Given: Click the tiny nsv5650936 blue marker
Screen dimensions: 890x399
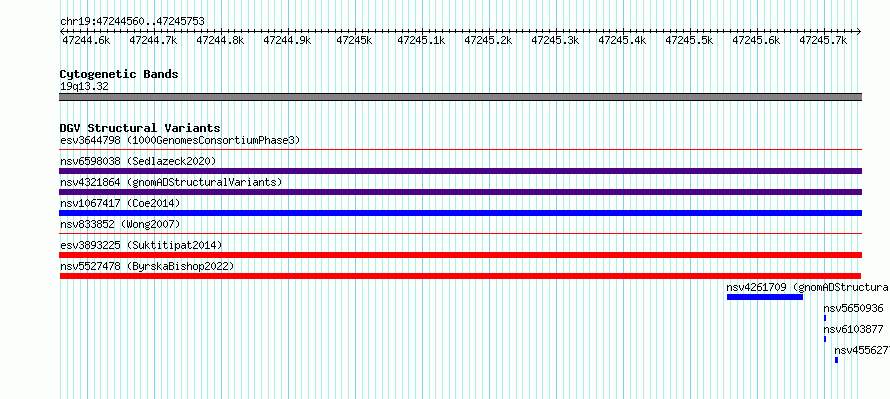Looking at the screenshot, I should tap(825, 318).
